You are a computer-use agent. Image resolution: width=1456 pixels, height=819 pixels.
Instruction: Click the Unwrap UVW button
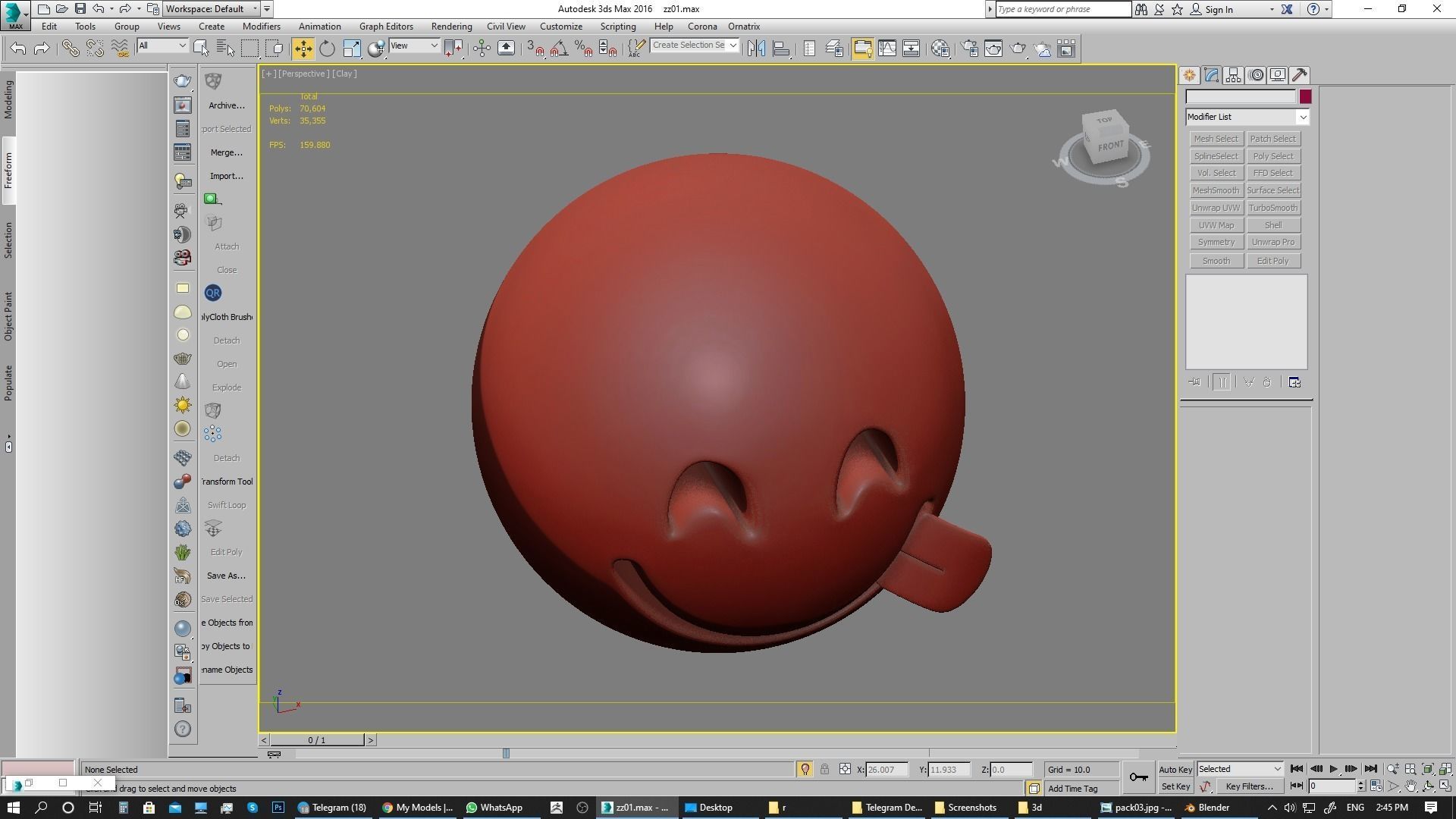tap(1216, 208)
